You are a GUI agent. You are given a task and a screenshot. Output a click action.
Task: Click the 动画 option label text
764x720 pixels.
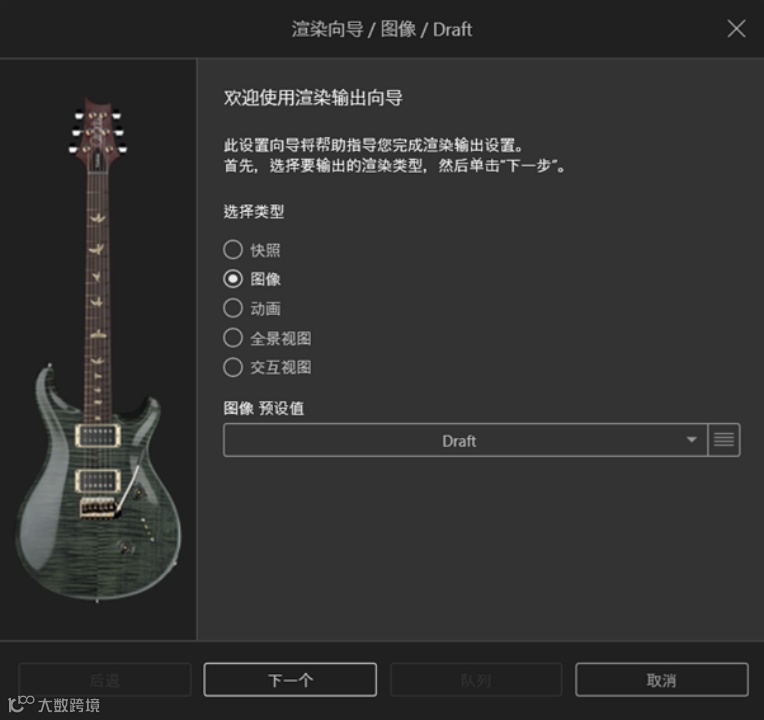pos(266,309)
